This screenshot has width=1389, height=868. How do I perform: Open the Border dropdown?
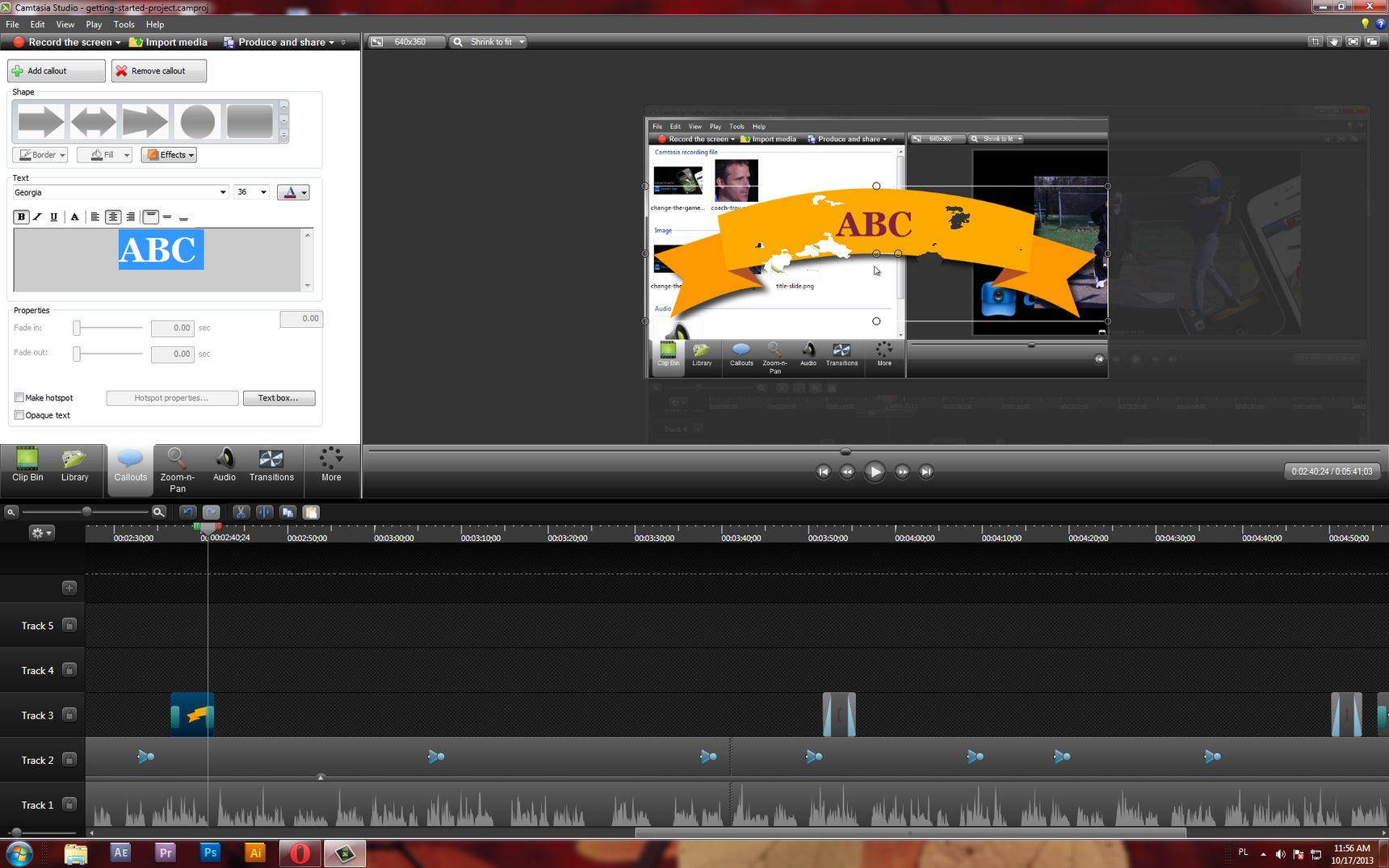pos(40,155)
